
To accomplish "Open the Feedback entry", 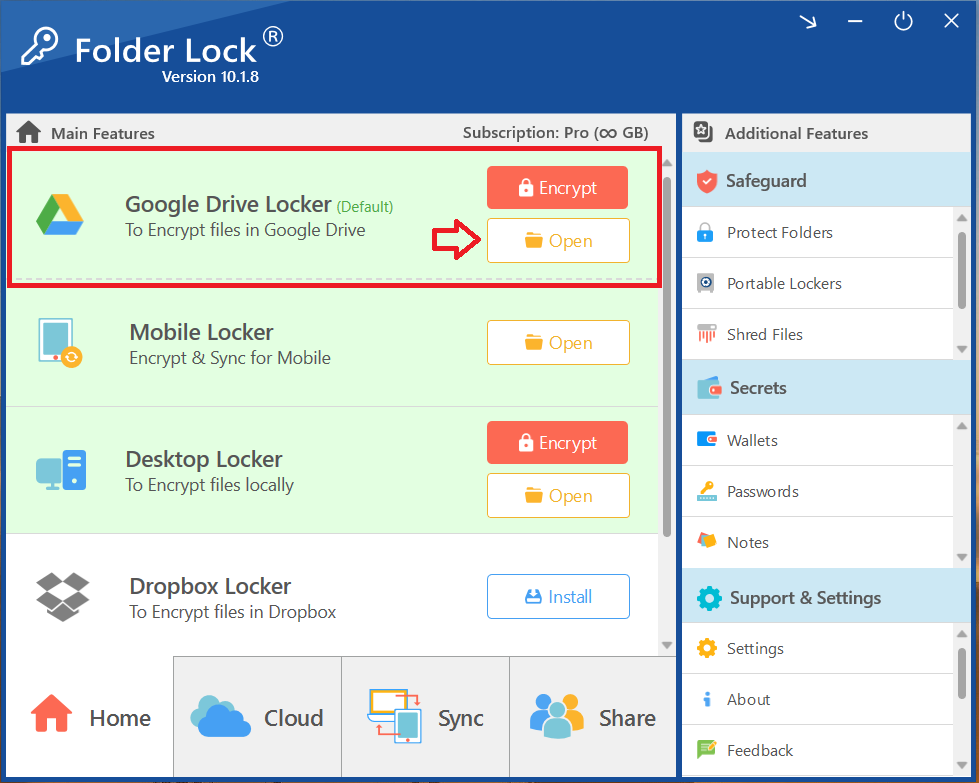I will [818, 750].
